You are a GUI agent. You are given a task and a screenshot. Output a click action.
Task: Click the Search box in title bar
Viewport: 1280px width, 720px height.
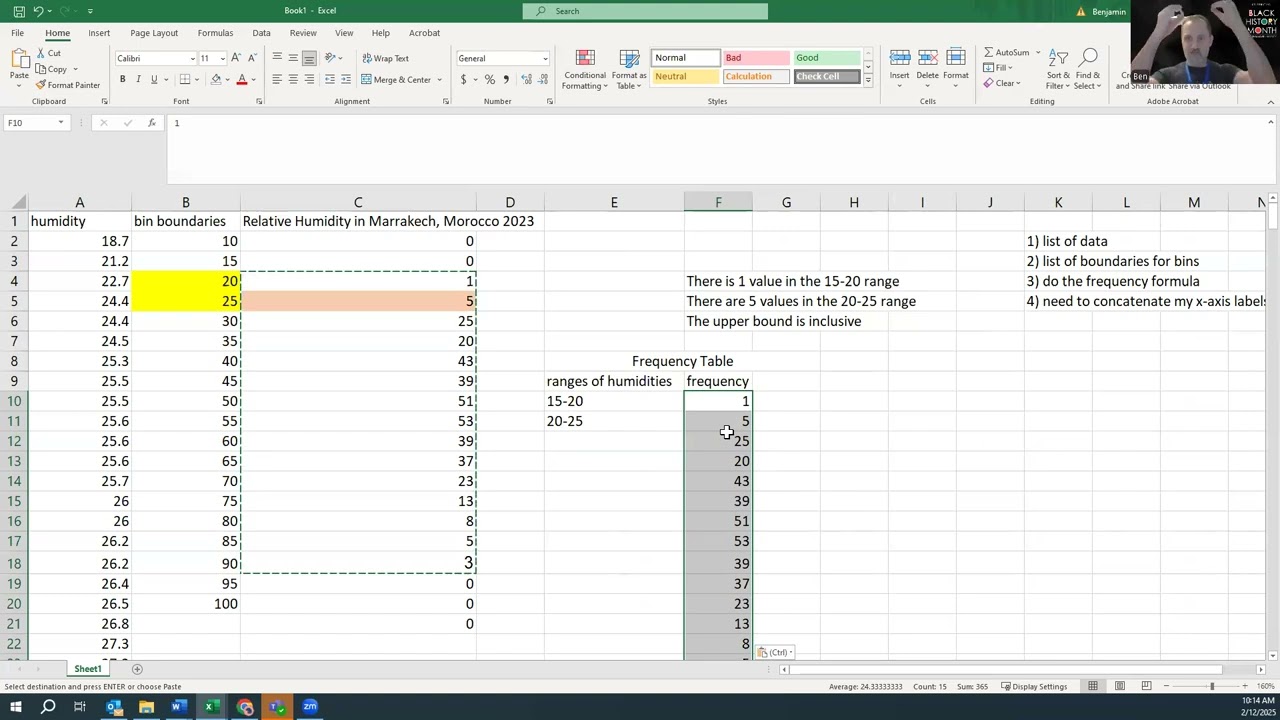pyautogui.click(x=645, y=11)
